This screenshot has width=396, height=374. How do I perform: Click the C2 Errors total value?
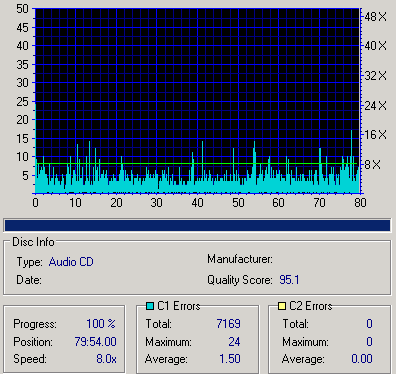click(369, 324)
